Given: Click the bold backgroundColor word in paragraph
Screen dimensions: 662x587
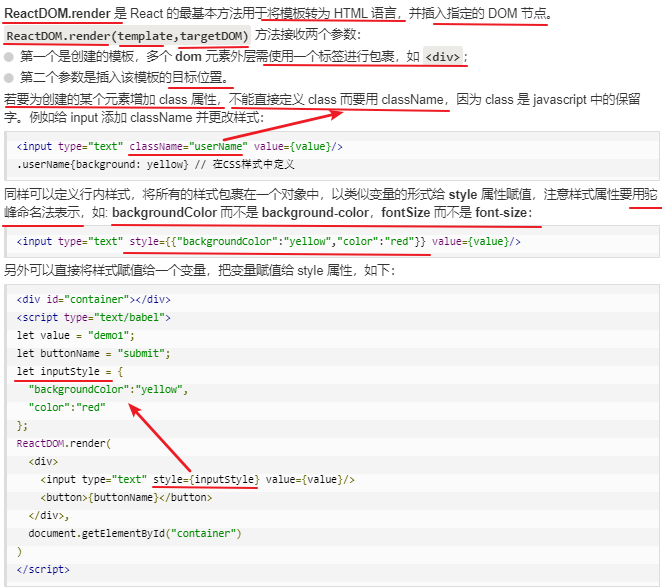Looking at the screenshot, I should tap(164, 212).
